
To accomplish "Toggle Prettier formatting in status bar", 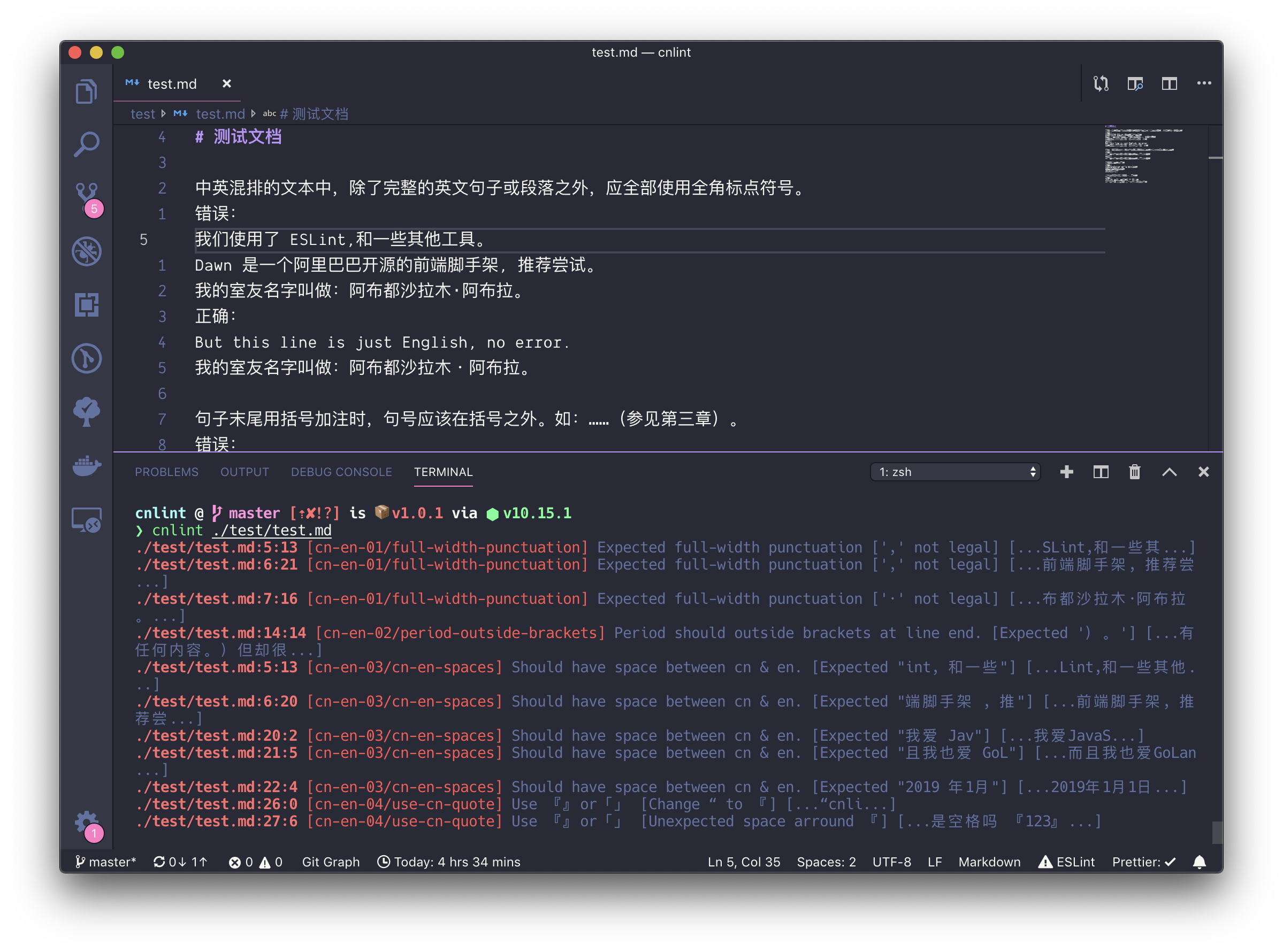I will (1143, 862).
